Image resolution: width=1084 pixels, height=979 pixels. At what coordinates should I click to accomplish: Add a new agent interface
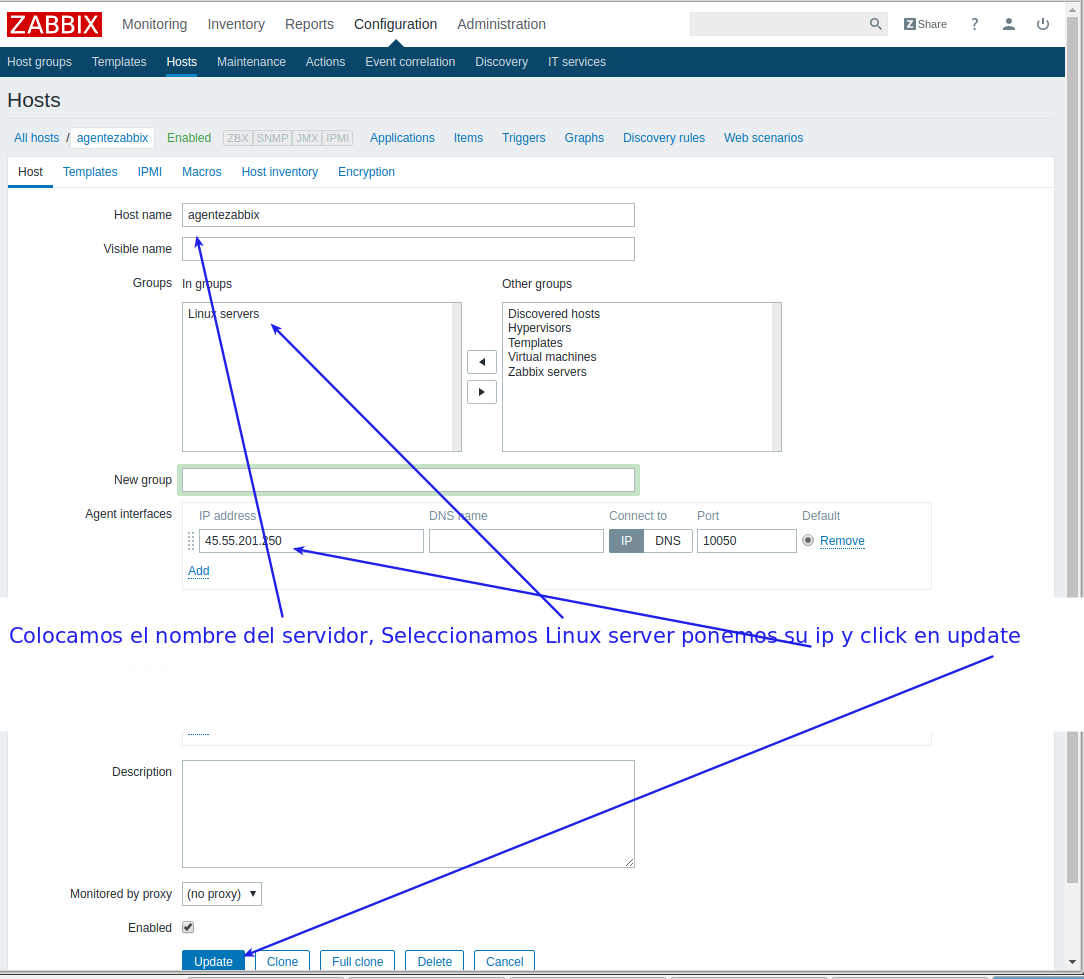[198, 570]
